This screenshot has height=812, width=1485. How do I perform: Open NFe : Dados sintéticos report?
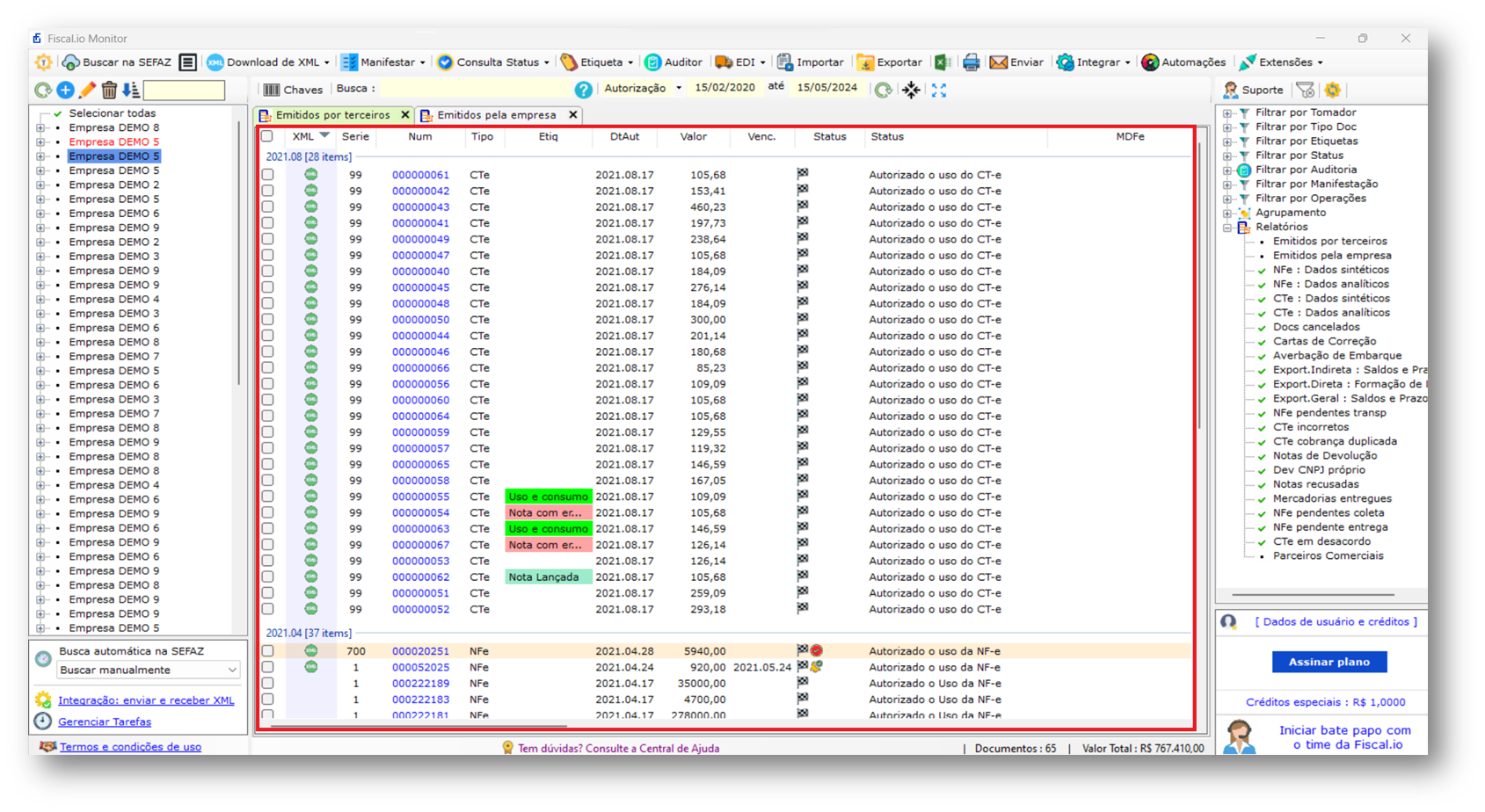[1330, 270]
